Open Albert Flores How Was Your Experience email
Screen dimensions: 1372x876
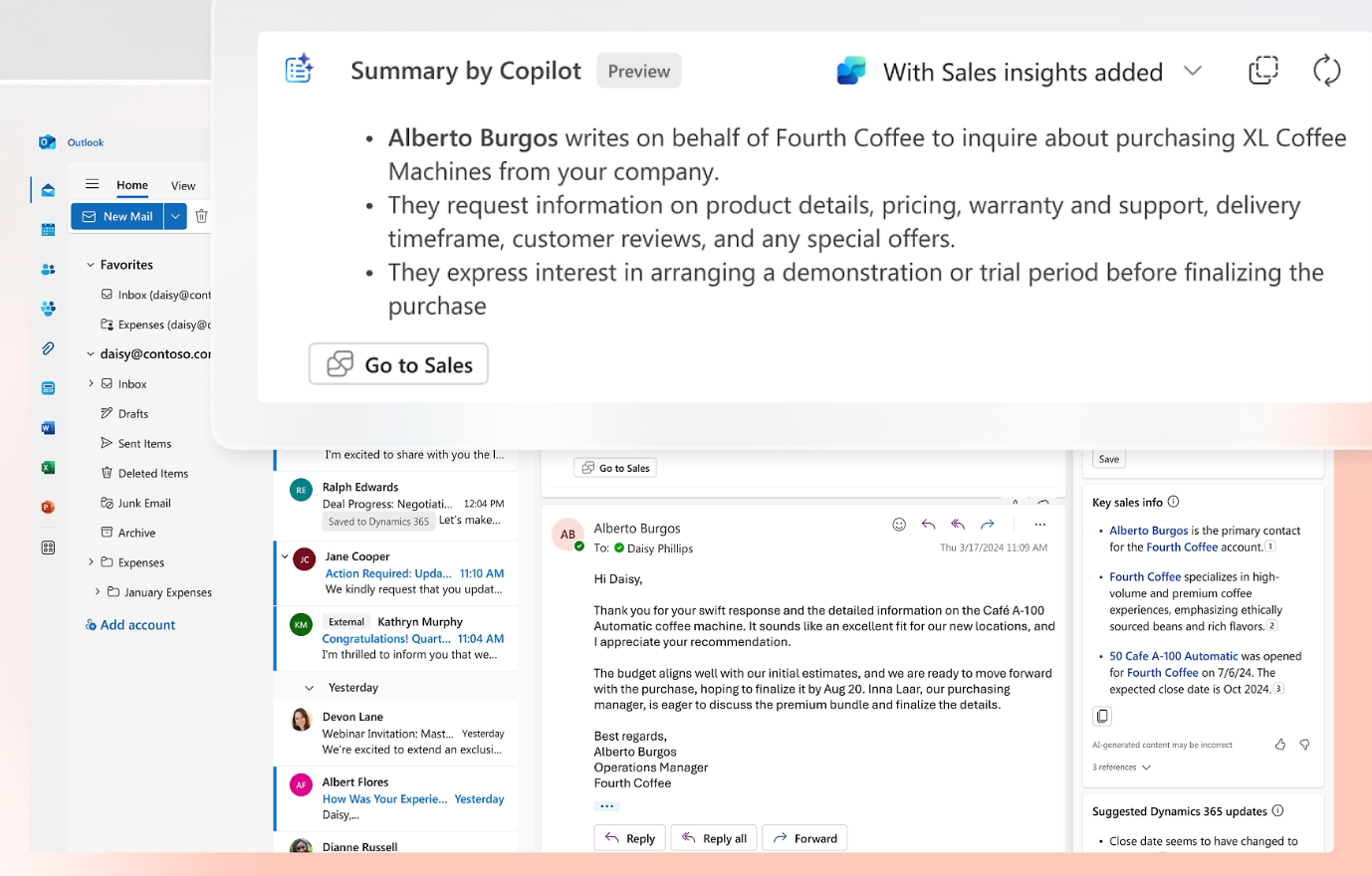click(396, 798)
